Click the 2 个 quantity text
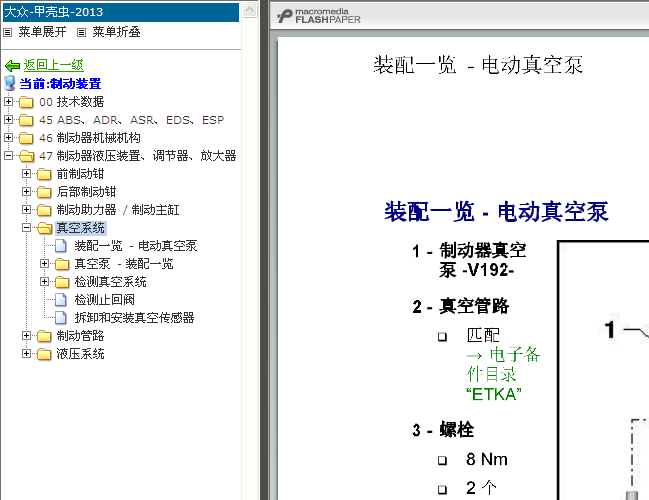 coord(481,488)
